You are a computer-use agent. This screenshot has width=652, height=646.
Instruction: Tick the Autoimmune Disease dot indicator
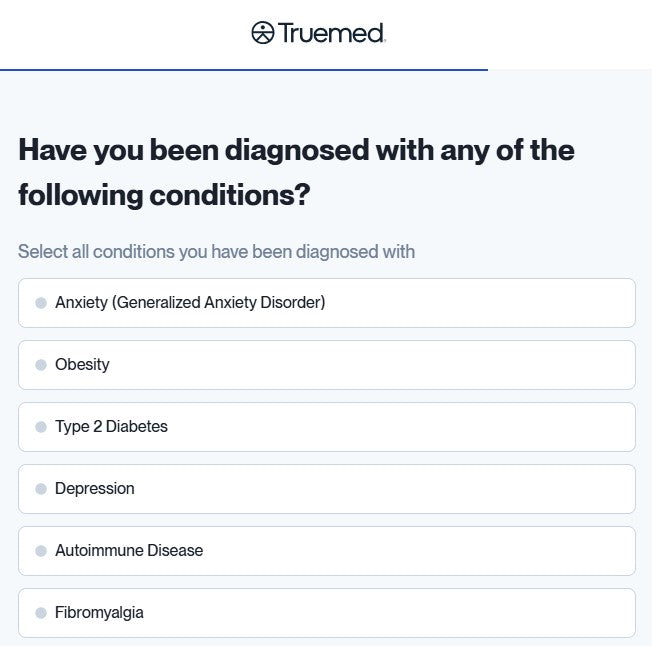click(x=41, y=551)
